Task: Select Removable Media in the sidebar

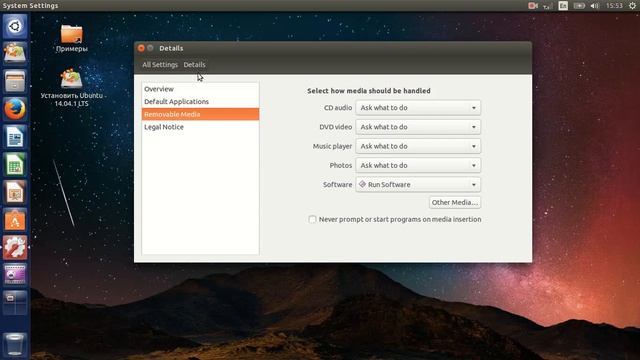Action: pyautogui.click(x=200, y=114)
